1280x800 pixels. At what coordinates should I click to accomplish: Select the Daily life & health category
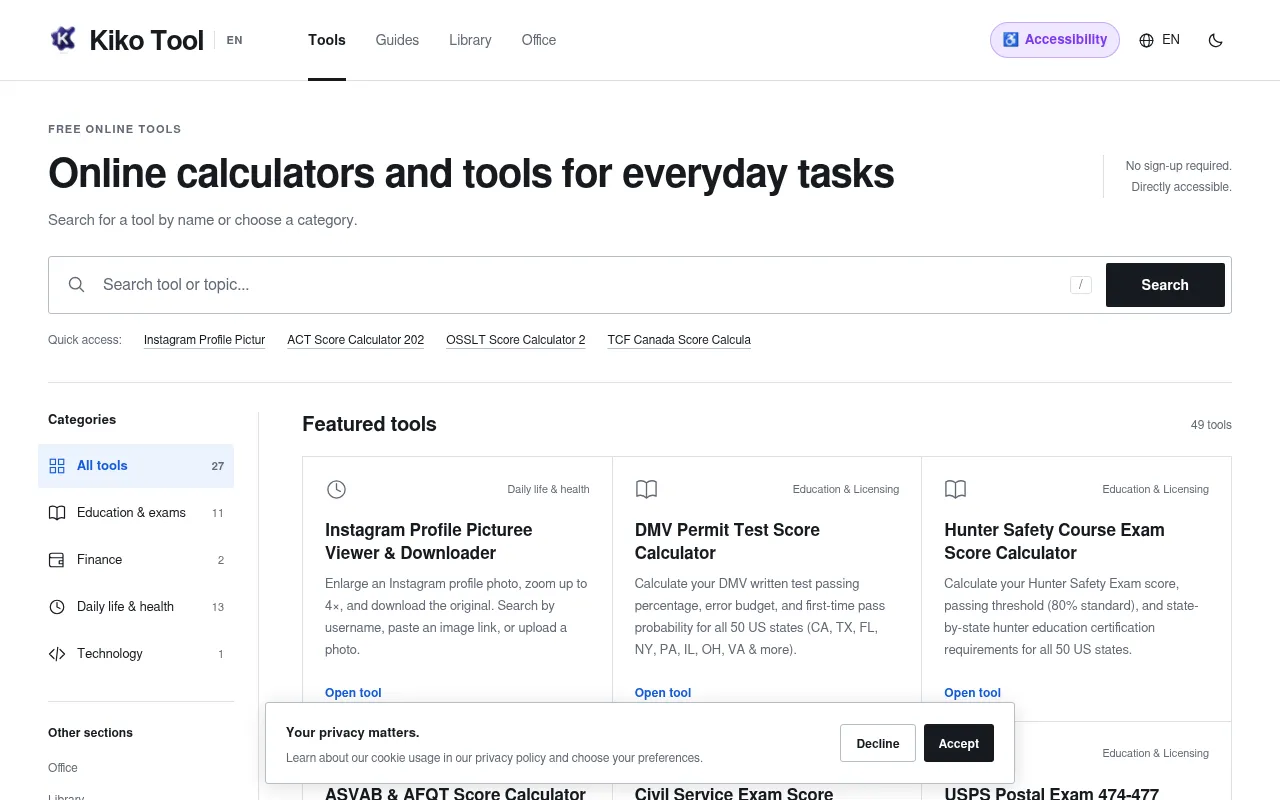[x=136, y=607]
